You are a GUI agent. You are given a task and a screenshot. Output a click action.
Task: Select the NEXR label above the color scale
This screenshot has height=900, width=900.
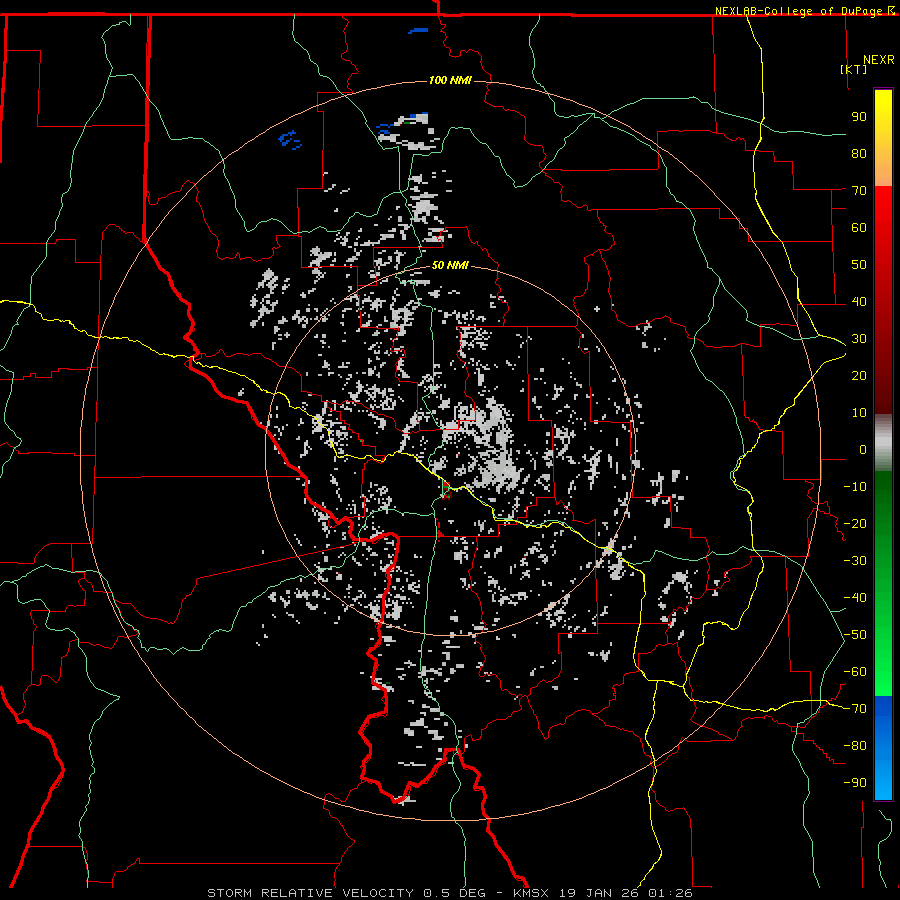[x=879, y=59]
